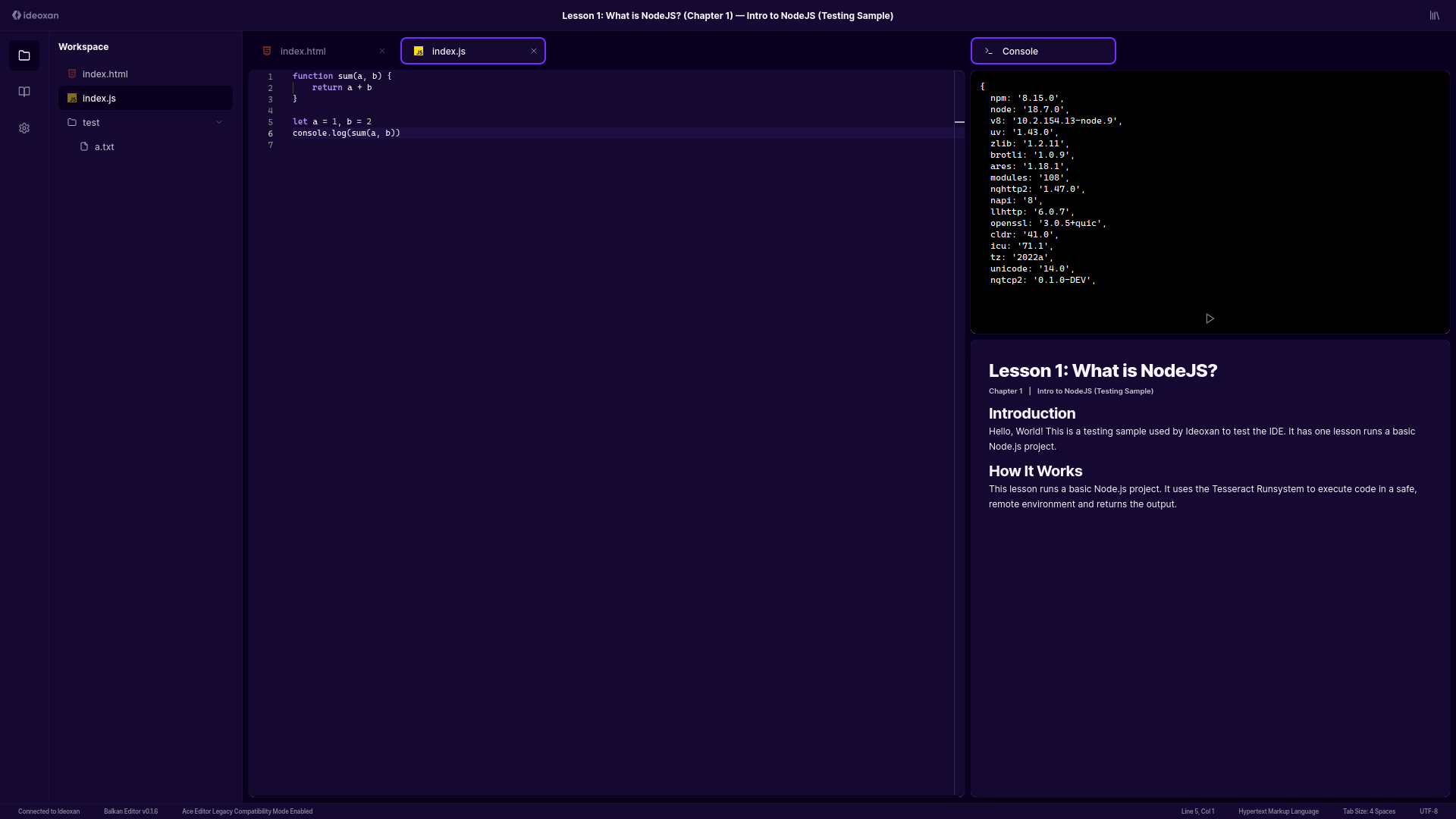Open the Tab Size: 4 Spaces selector
The width and height of the screenshot is (1456, 819).
pyautogui.click(x=1370, y=811)
